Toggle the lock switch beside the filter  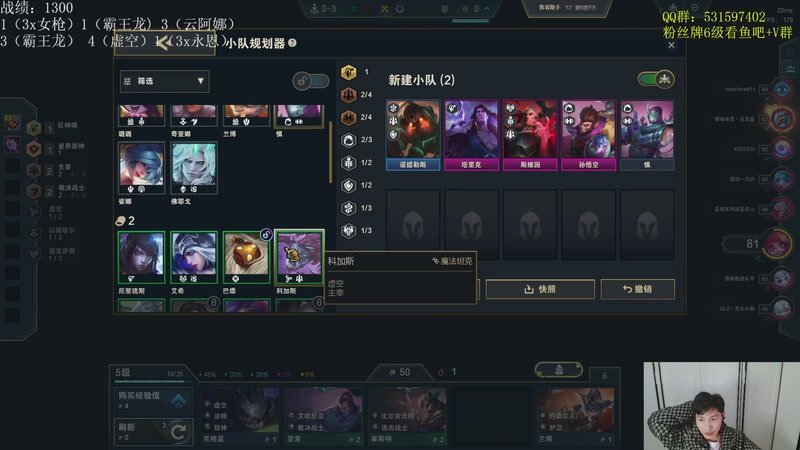pyautogui.click(x=310, y=81)
